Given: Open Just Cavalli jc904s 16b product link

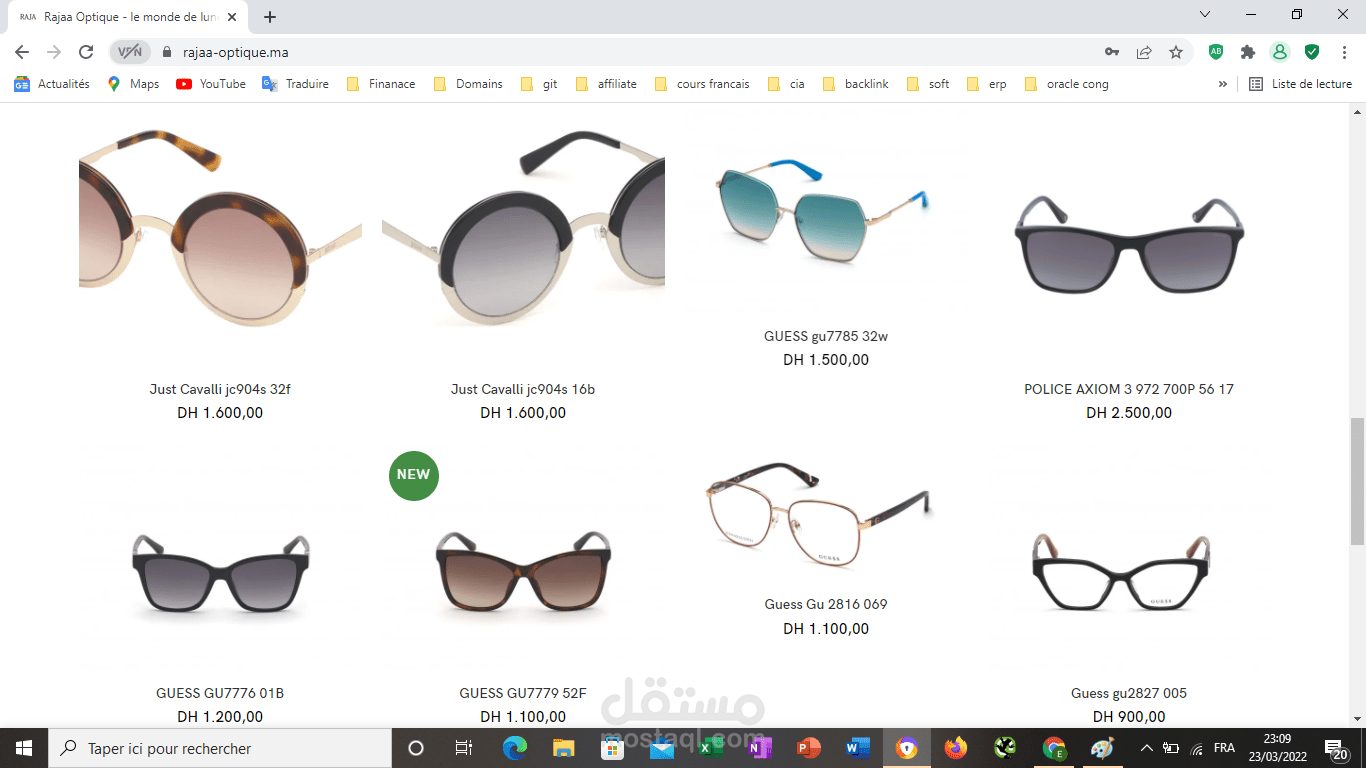Looking at the screenshot, I should [x=523, y=389].
